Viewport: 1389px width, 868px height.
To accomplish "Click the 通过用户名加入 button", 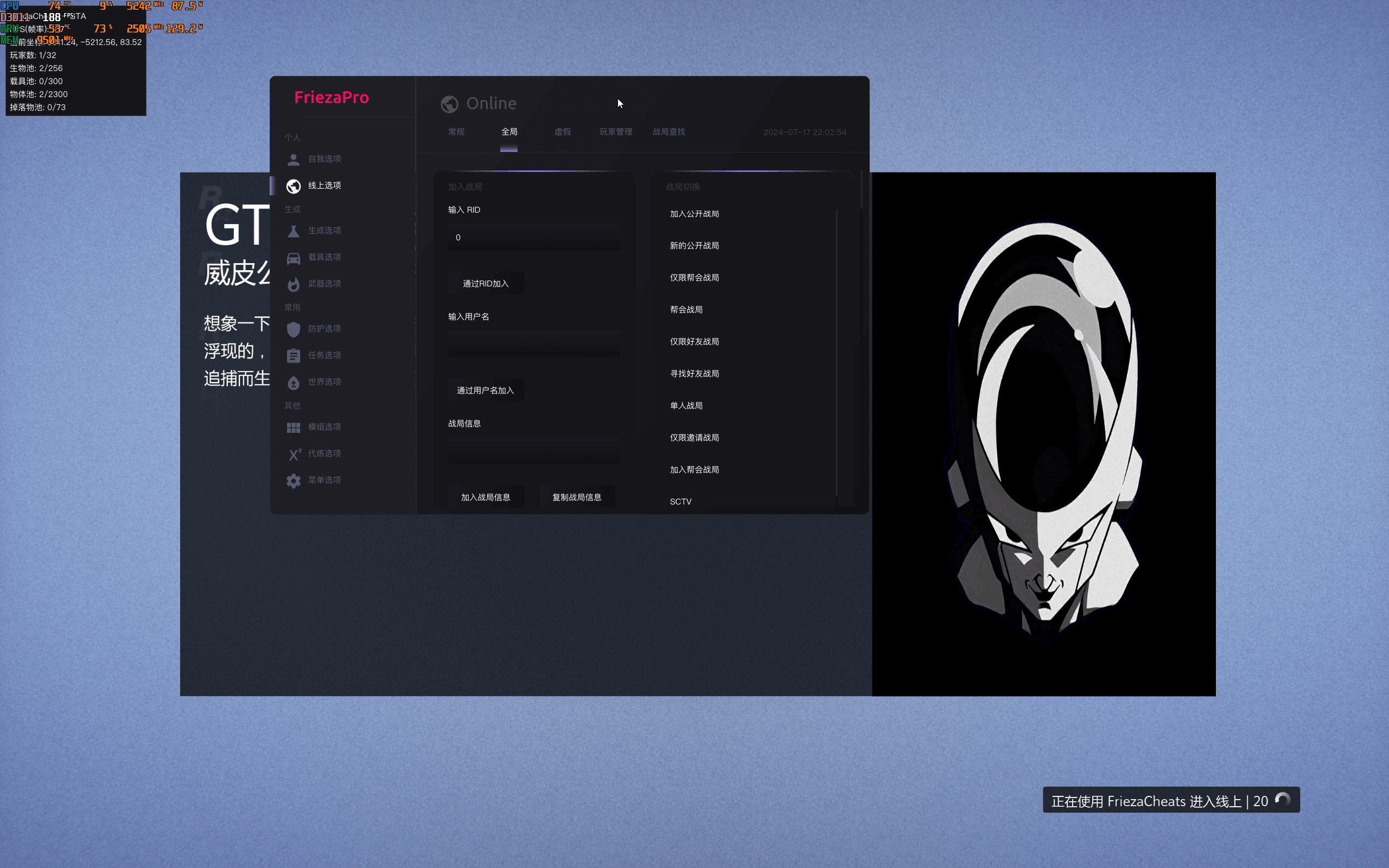I will pyautogui.click(x=485, y=391).
